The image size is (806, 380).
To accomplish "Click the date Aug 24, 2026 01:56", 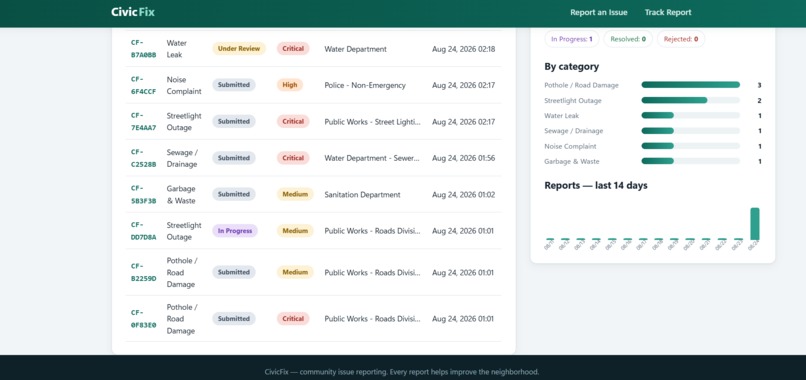I will coord(464,158).
